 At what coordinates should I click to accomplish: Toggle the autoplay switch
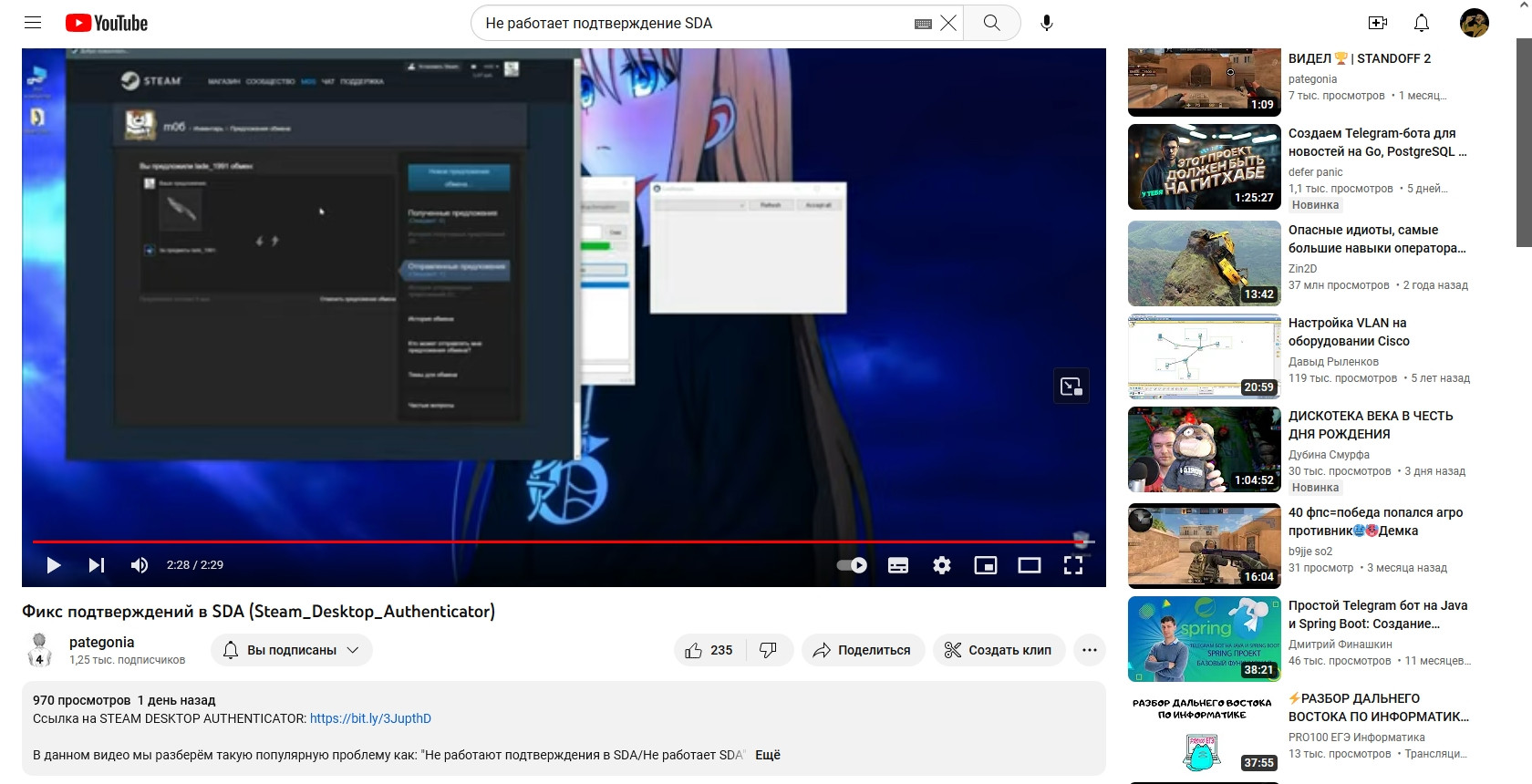(x=852, y=565)
